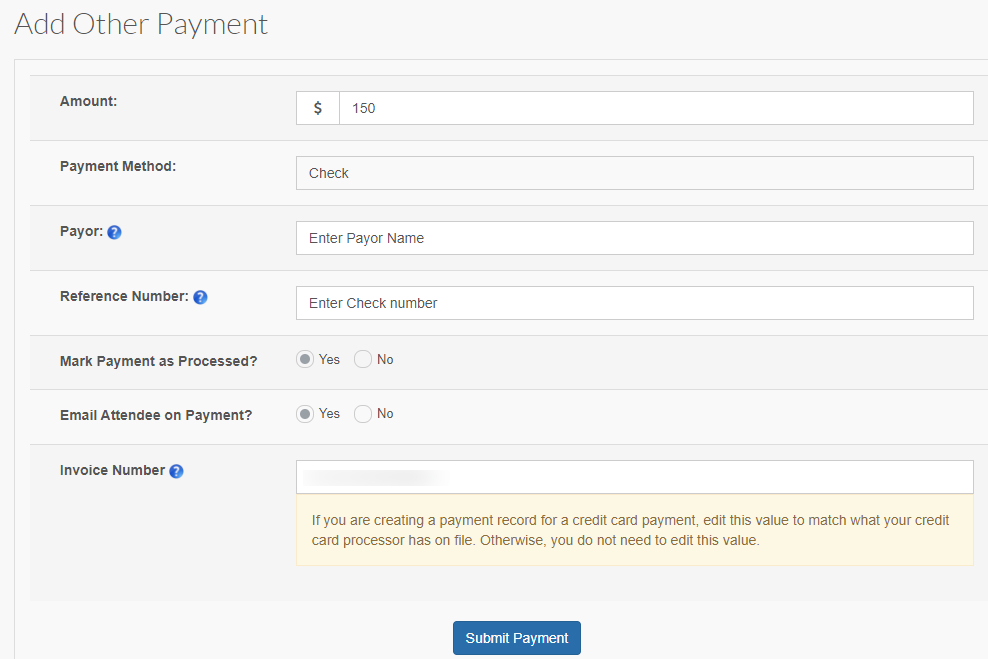Select No for Mark Payment as Processed
The height and width of the screenshot is (659, 988).
(363, 360)
